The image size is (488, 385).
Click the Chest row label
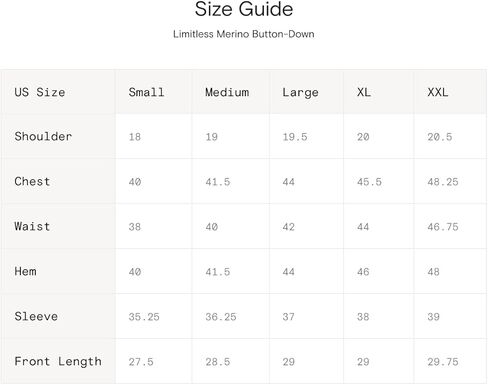(x=32, y=181)
